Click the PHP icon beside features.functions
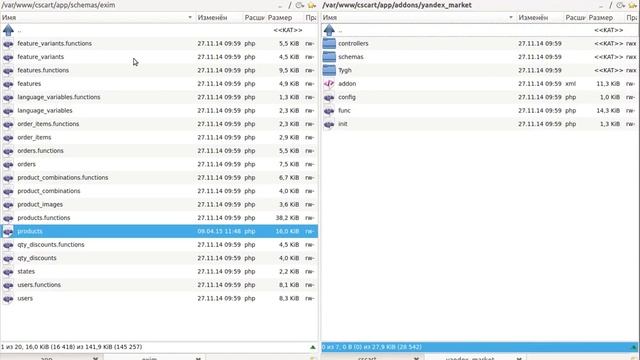 pyautogui.click(x=8, y=71)
